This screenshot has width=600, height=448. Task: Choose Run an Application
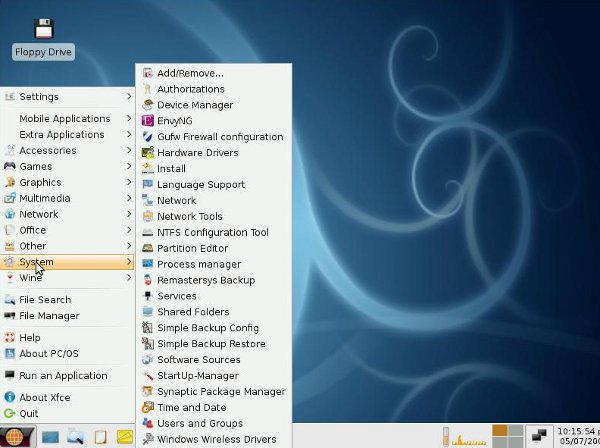[67, 376]
